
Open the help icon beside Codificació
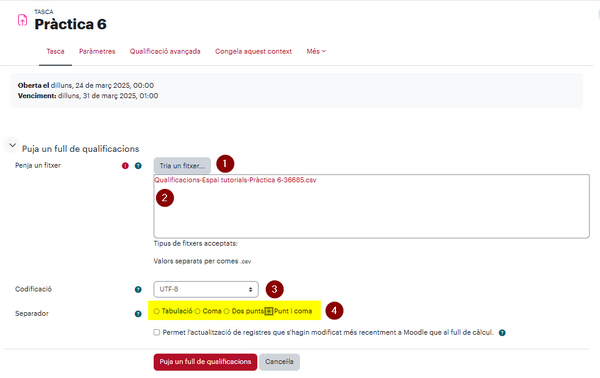pyautogui.click(x=138, y=290)
